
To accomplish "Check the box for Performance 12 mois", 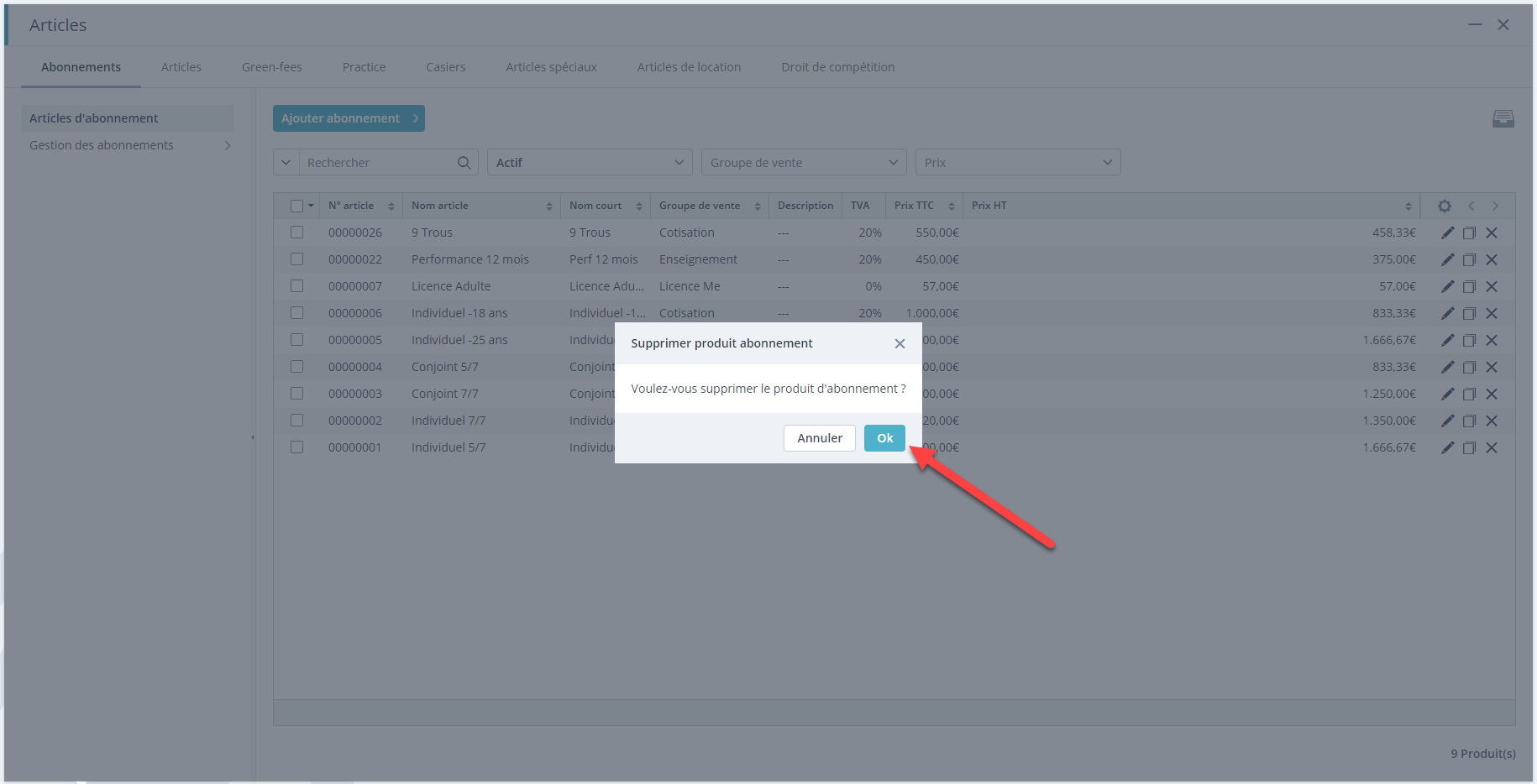I will 296,259.
